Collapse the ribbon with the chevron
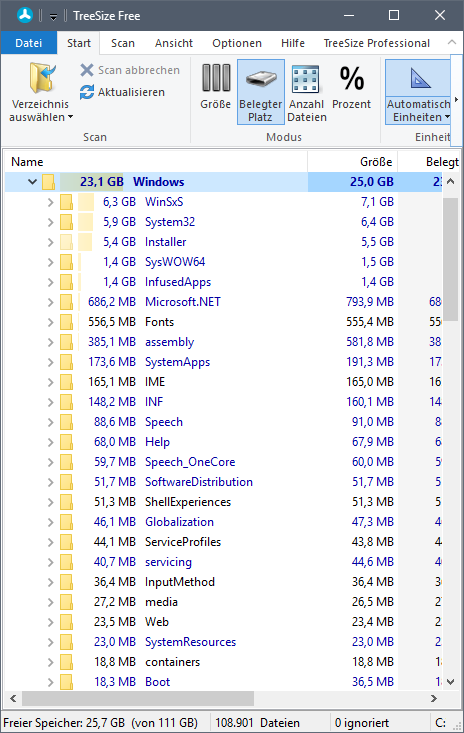This screenshot has width=464, height=733. [451, 42]
